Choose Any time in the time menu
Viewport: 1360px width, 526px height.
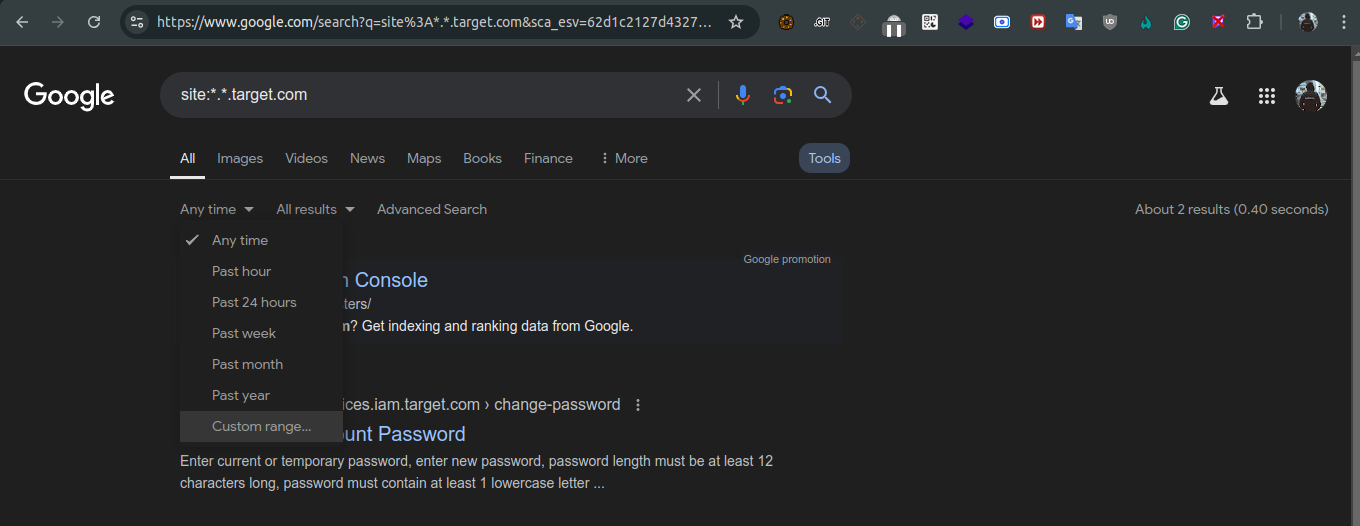(261, 240)
